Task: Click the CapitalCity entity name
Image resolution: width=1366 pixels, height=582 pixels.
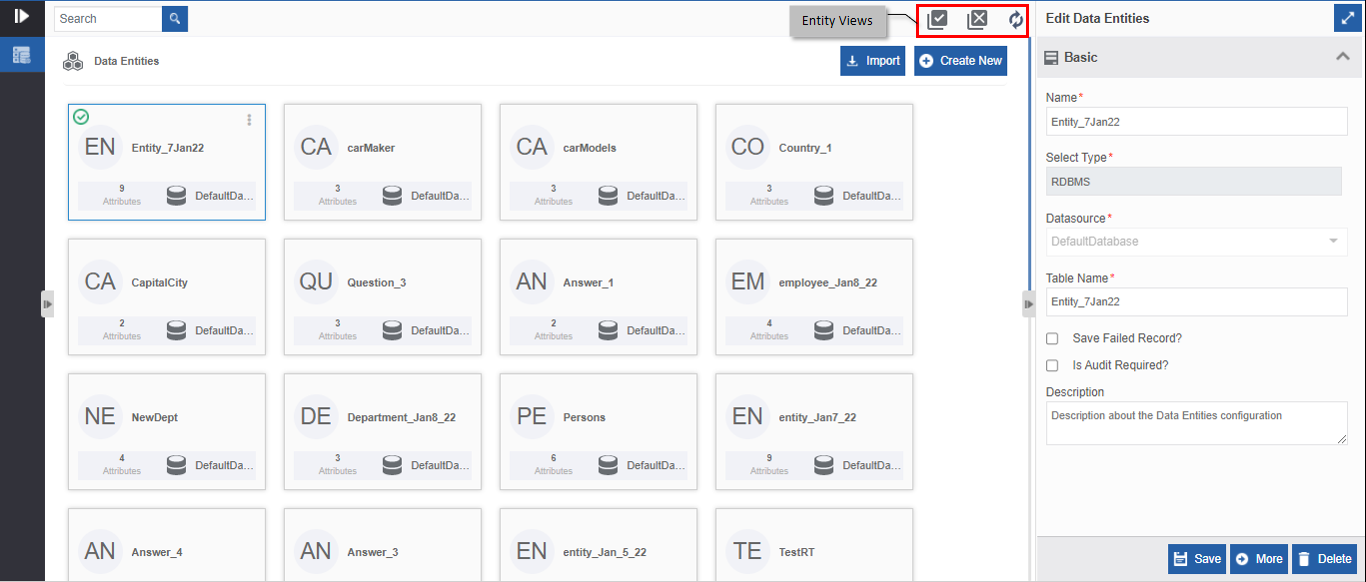Action: (160, 283)
